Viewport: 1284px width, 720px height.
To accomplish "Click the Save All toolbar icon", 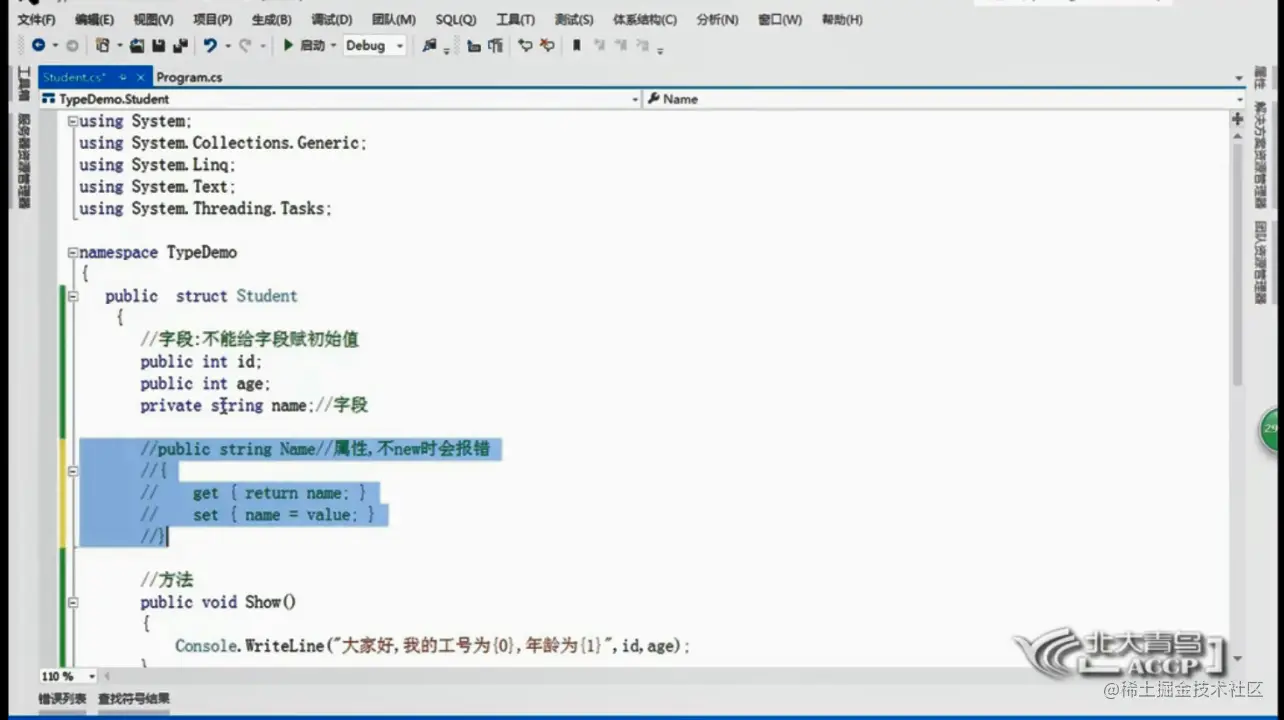I will 181,45.
